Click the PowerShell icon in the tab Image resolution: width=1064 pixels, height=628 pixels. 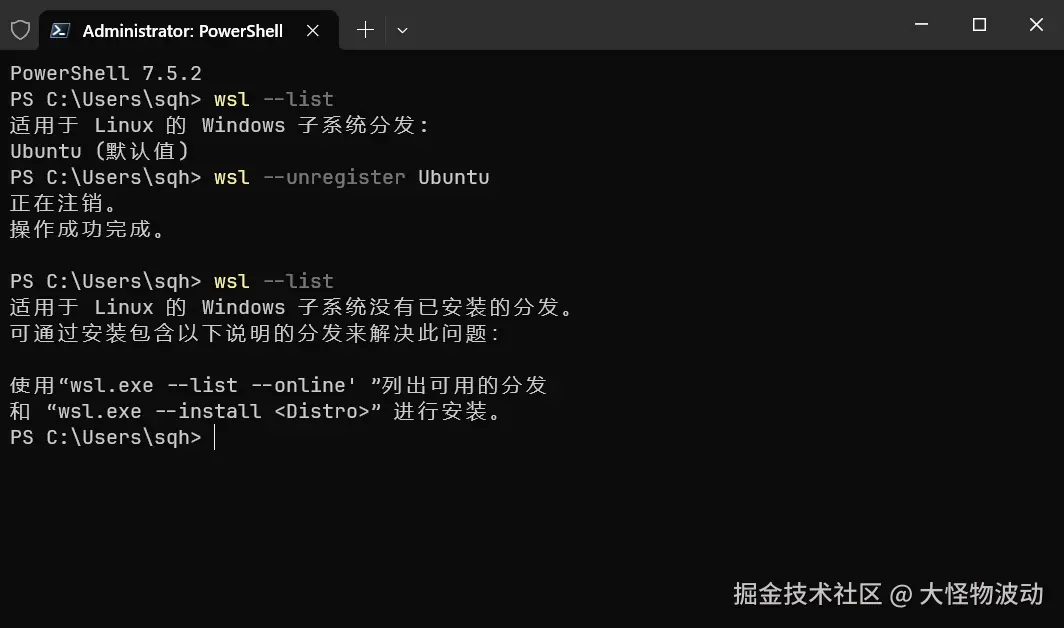click(60, 30)
